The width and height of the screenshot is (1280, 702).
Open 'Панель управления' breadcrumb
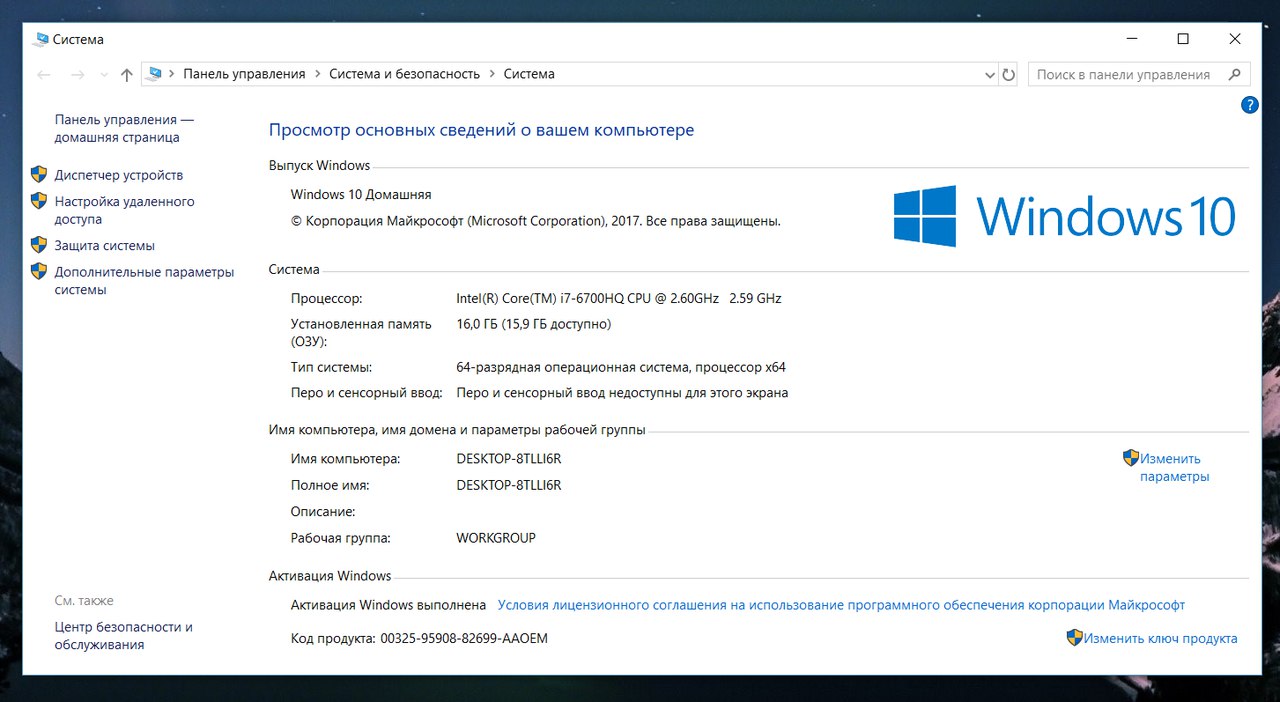tap(244, 74)
